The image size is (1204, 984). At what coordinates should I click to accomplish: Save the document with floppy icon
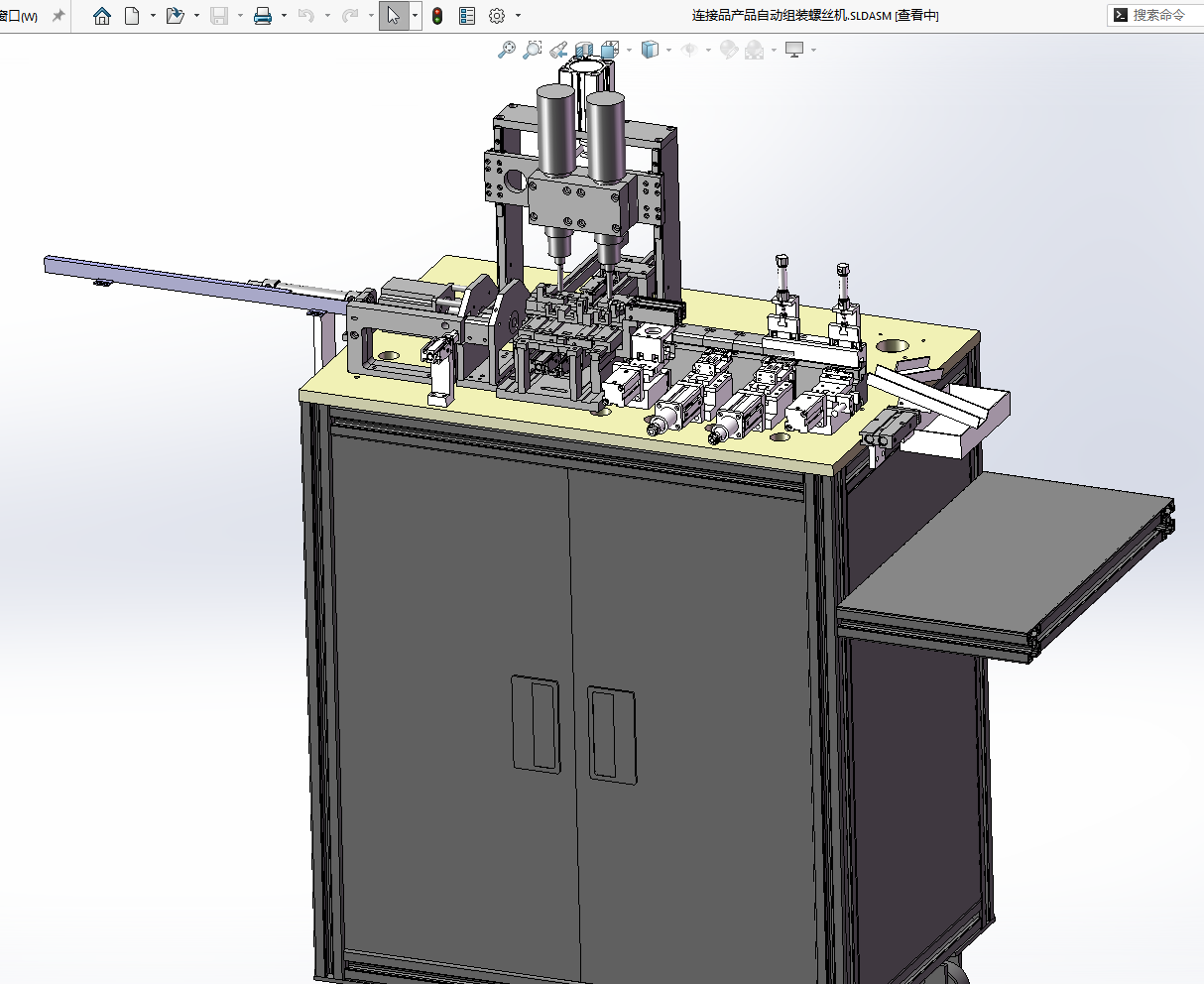coord(219,16)
